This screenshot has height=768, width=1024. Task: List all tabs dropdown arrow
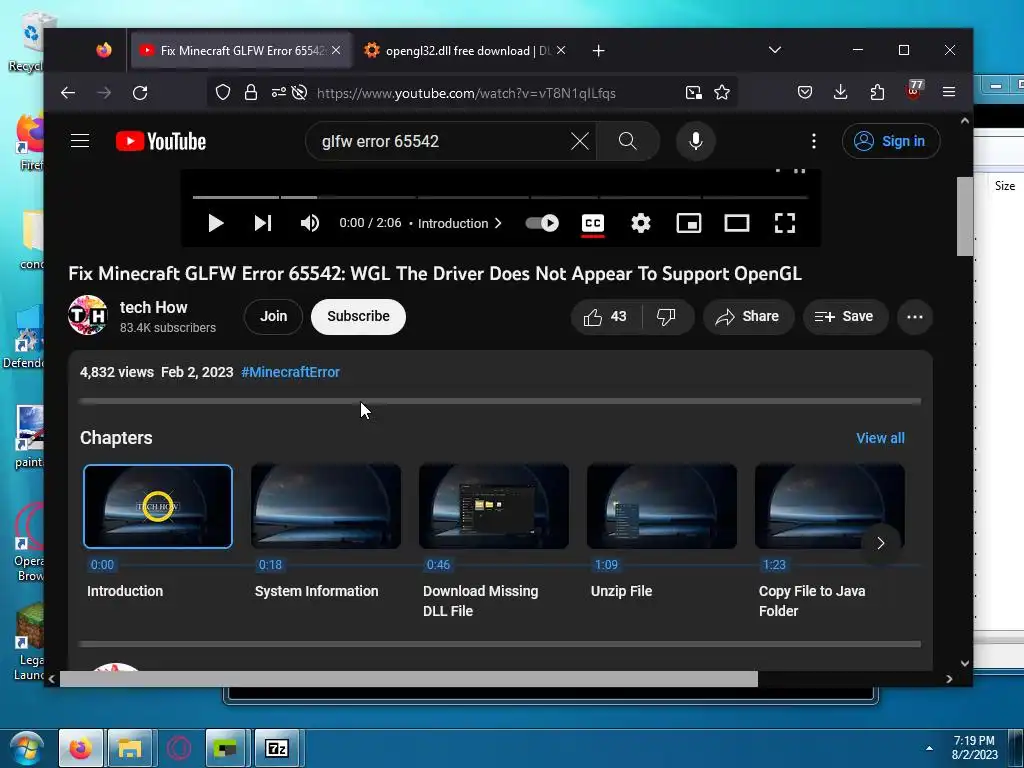(x=775, y=50)
